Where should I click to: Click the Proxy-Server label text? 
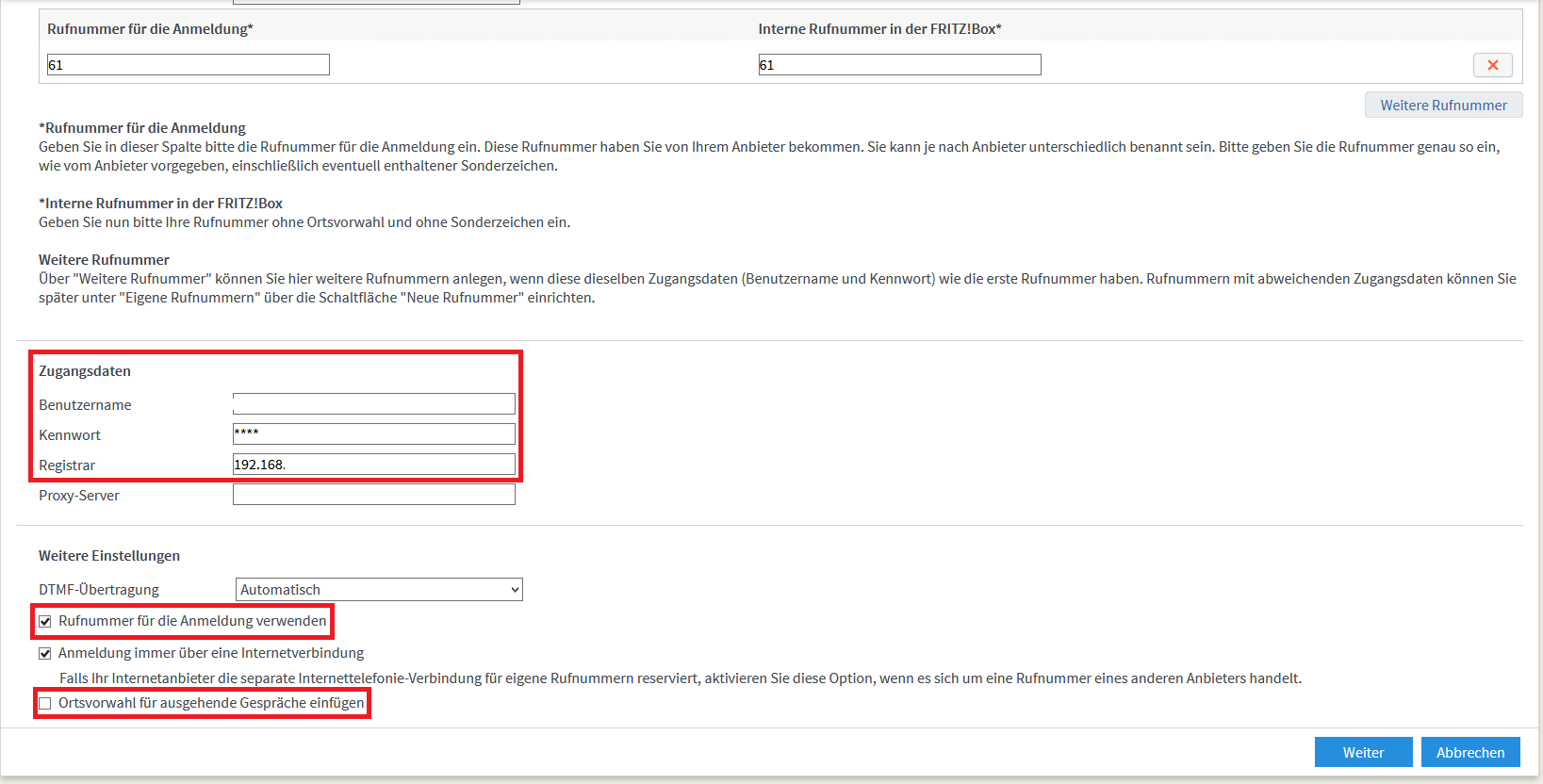coord(79,496)
